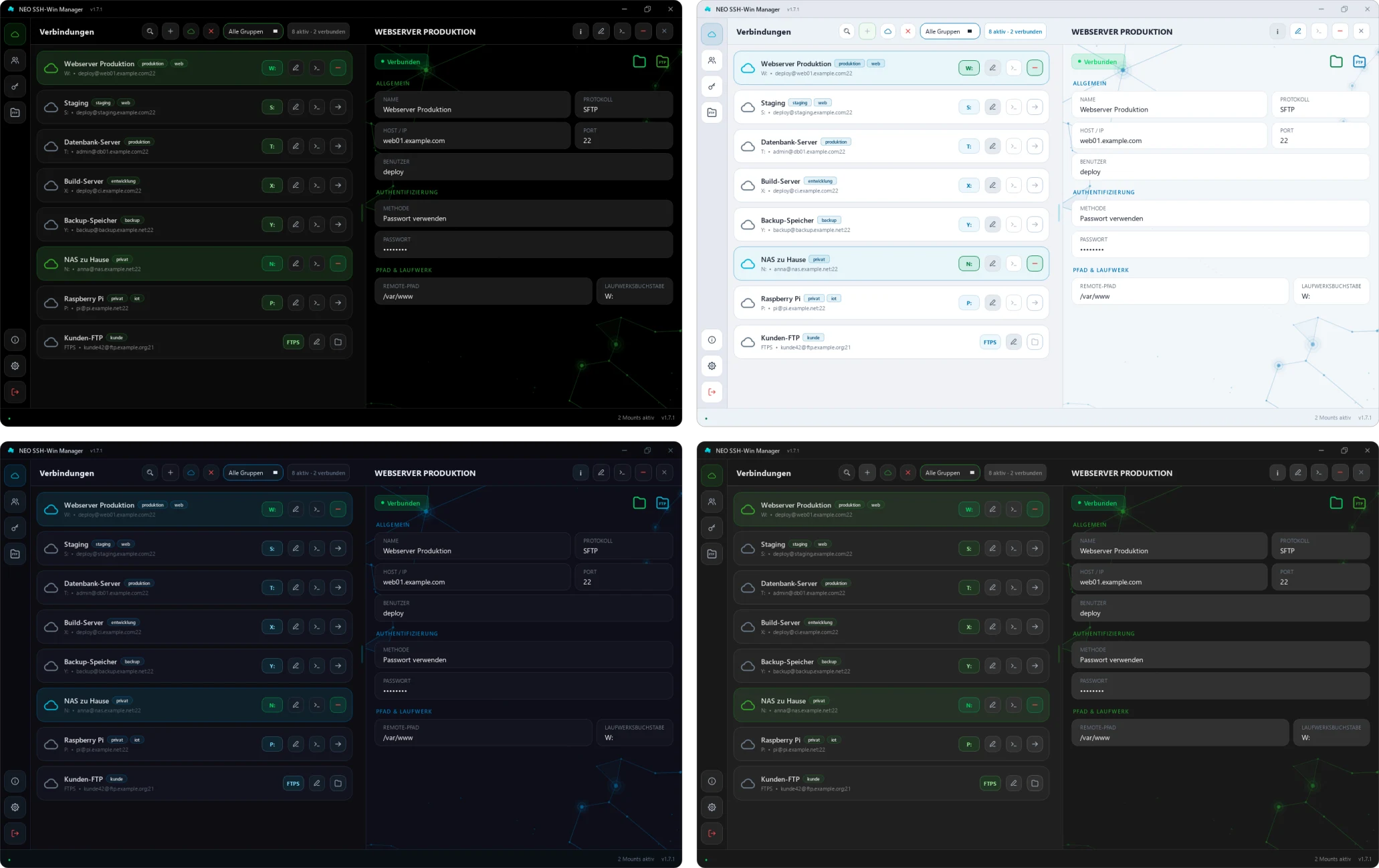1379x868 pixels.
Task: Open green folder icon in top-left detail panel
Action: 639,62
